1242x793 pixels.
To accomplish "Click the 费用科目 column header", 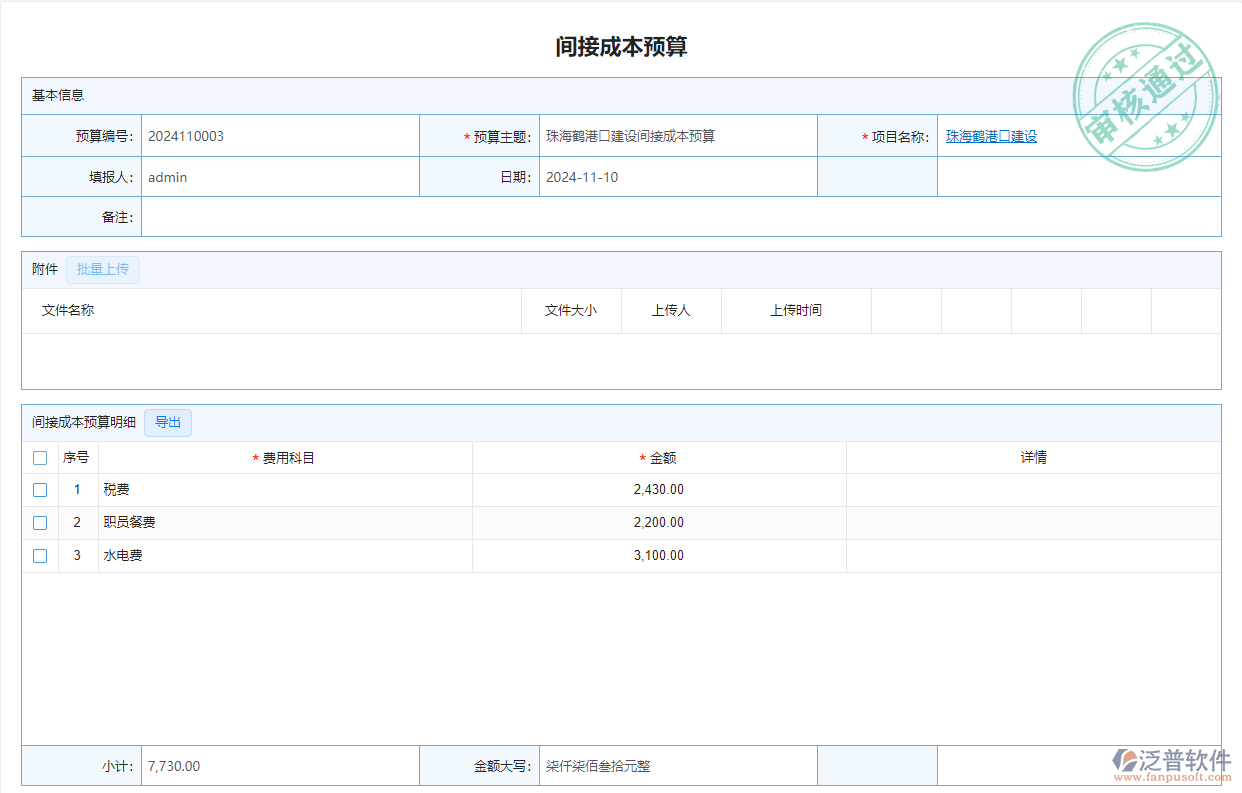I will coord(288,458).
